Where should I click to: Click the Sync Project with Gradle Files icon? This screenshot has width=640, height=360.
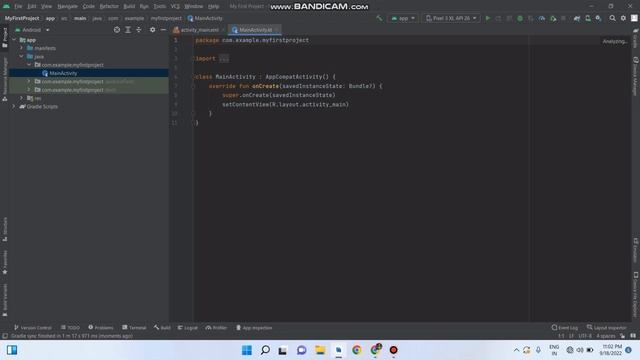point(577,18)
